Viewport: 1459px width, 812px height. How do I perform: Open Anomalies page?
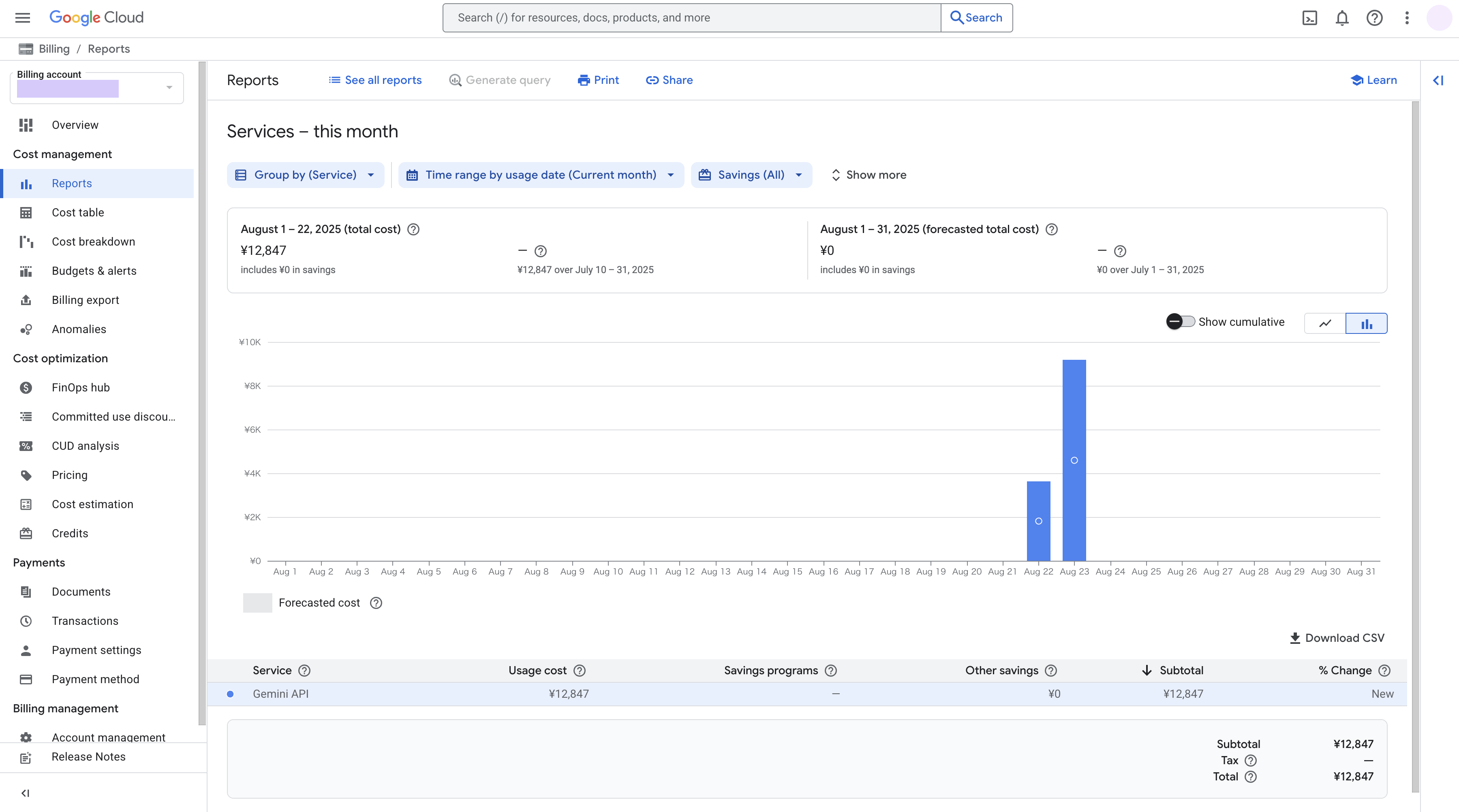tap(97, 329)
